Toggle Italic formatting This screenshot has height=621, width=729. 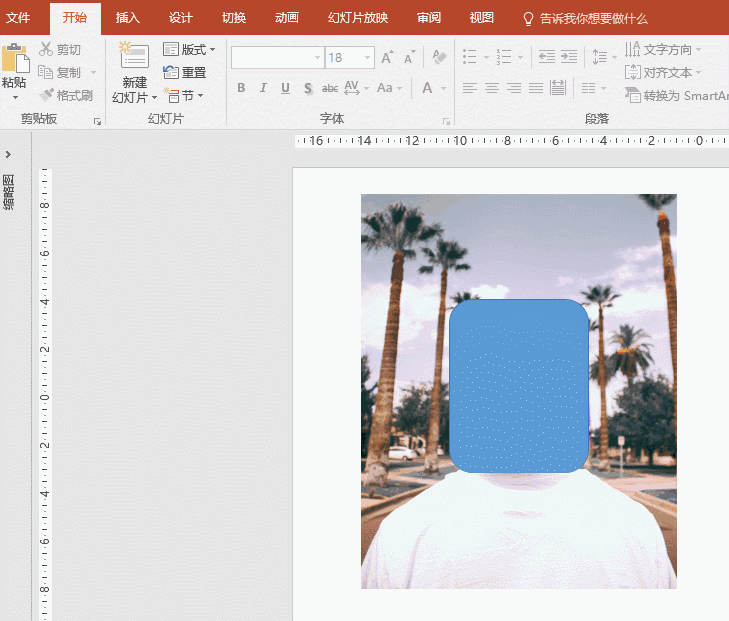click(263, 88)
